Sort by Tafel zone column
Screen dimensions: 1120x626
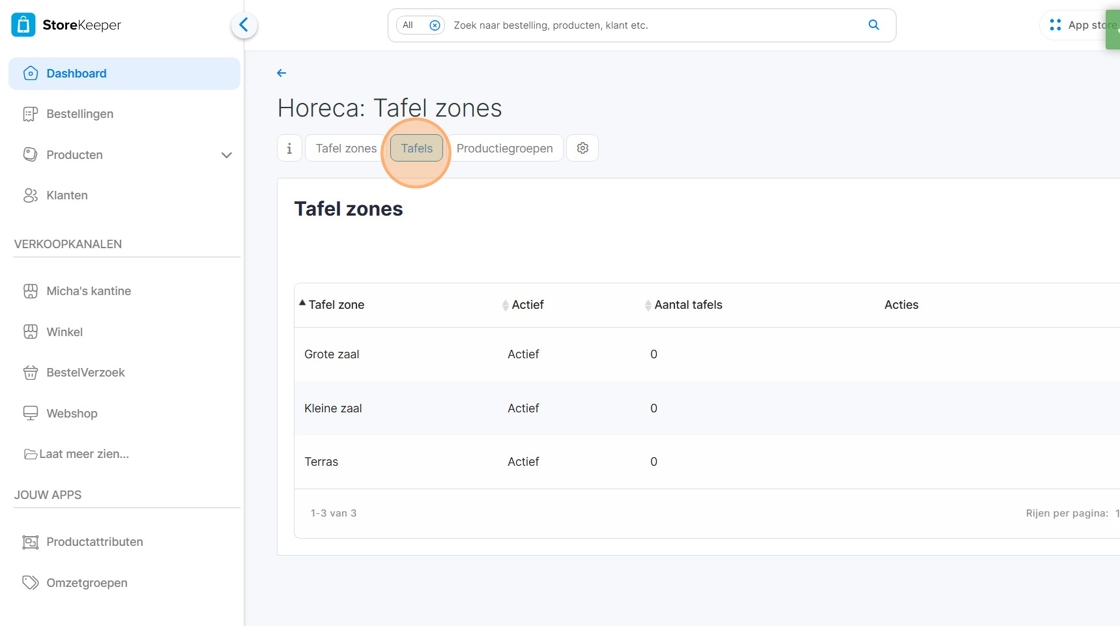[336, 305]
